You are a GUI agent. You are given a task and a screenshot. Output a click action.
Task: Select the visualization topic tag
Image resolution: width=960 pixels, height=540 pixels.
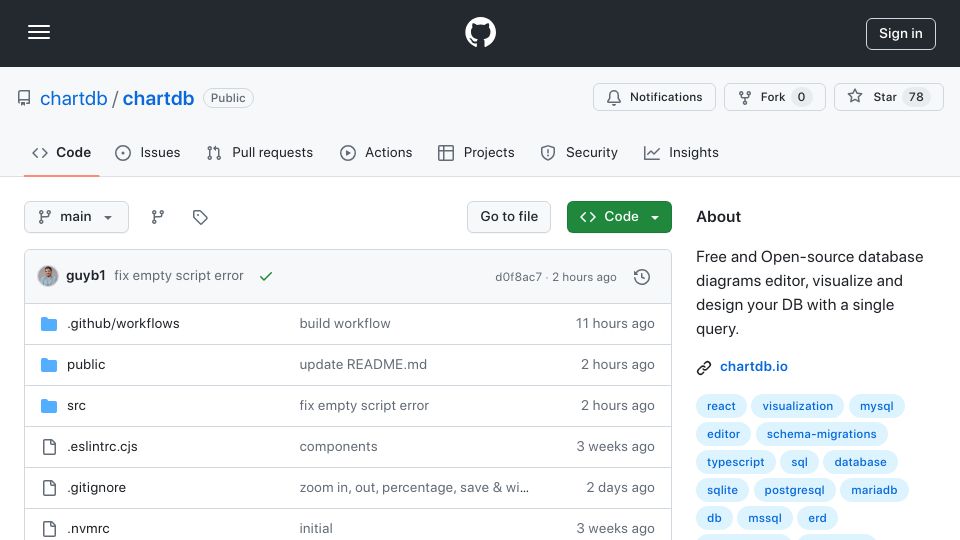click(797, 406)
